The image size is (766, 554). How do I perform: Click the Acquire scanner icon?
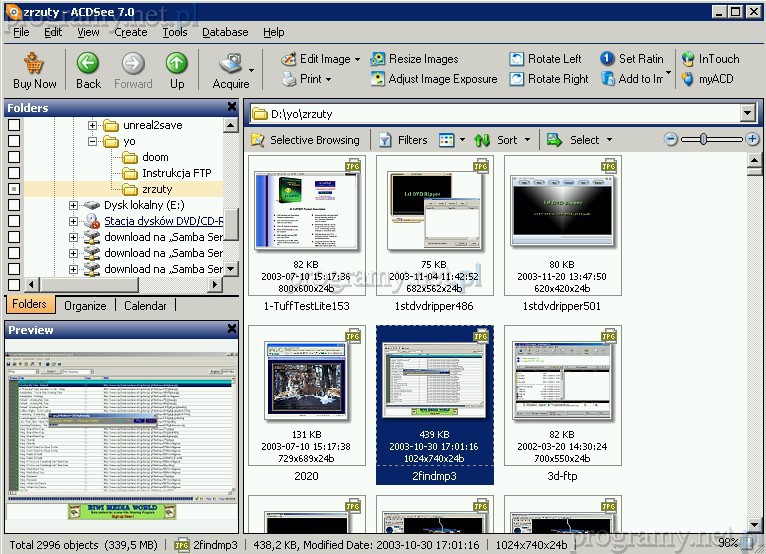[230, 63]
